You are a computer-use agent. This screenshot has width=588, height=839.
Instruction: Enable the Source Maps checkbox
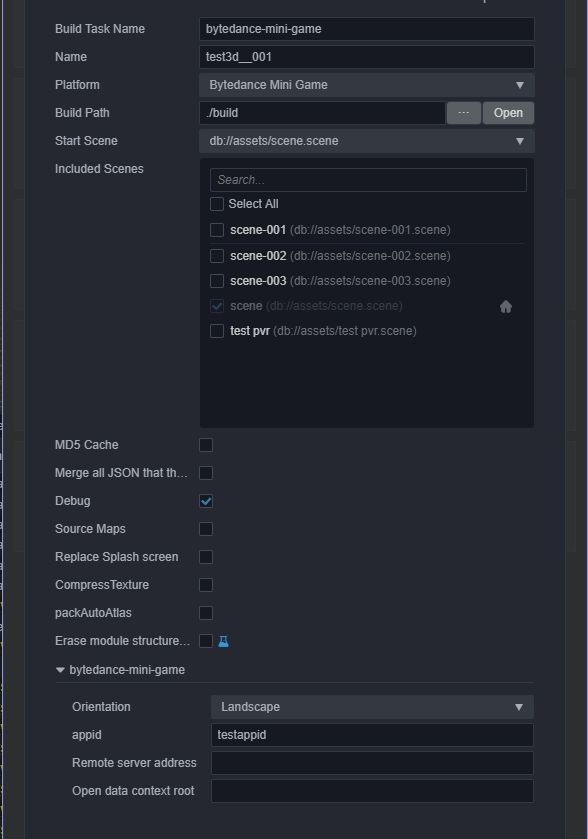tap(206, 529)
